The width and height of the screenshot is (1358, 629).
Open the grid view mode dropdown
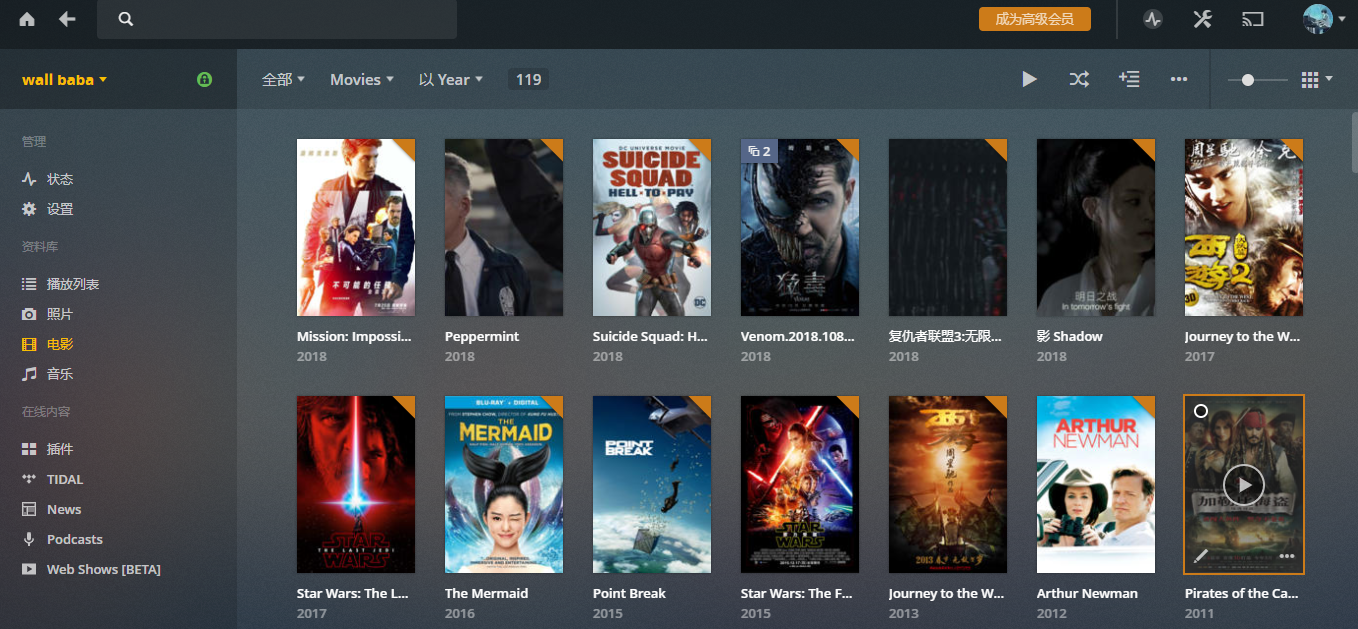(1317, 79)
